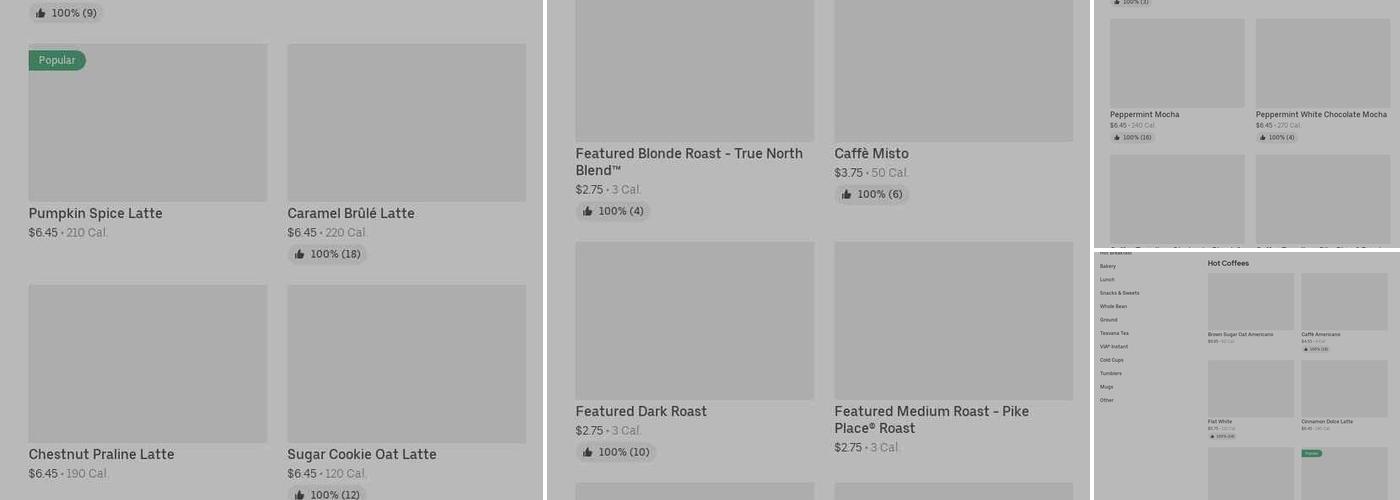Open the Teavana Tea category
Screen dimensions: 1400x500
click(1114, 333)
